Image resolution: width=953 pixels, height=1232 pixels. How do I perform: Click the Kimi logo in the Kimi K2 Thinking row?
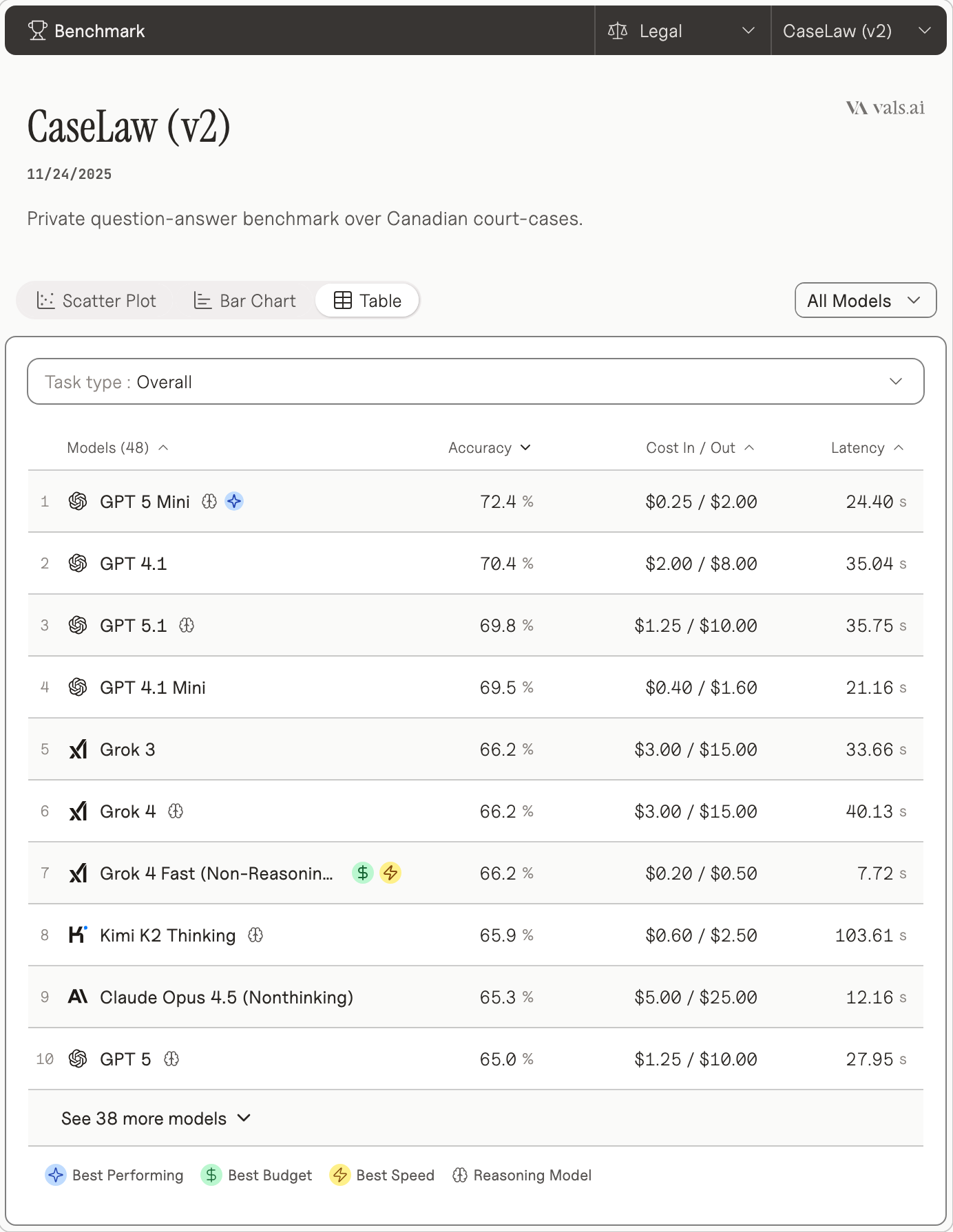tap(78, 935)
